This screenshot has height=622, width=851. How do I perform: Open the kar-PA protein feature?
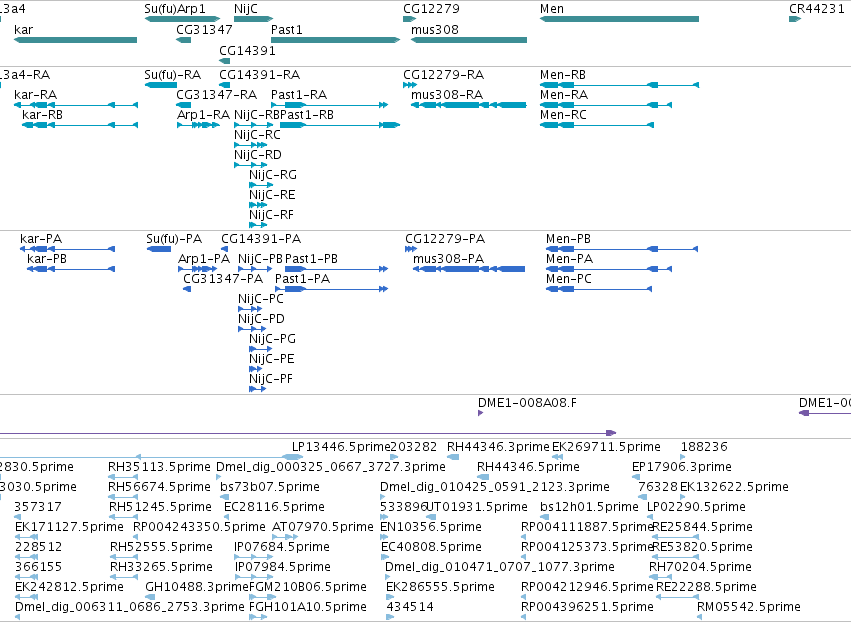tap(67, 249)
